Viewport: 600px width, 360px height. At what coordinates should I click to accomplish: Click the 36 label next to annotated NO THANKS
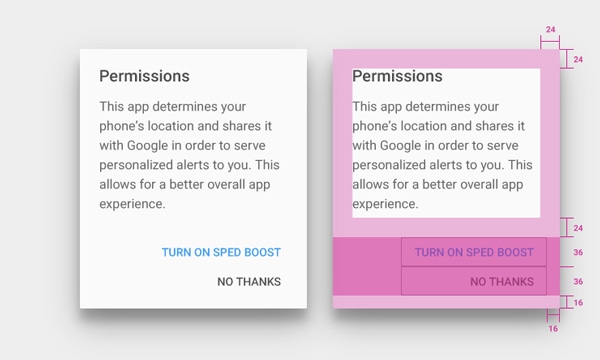[578, 282]
